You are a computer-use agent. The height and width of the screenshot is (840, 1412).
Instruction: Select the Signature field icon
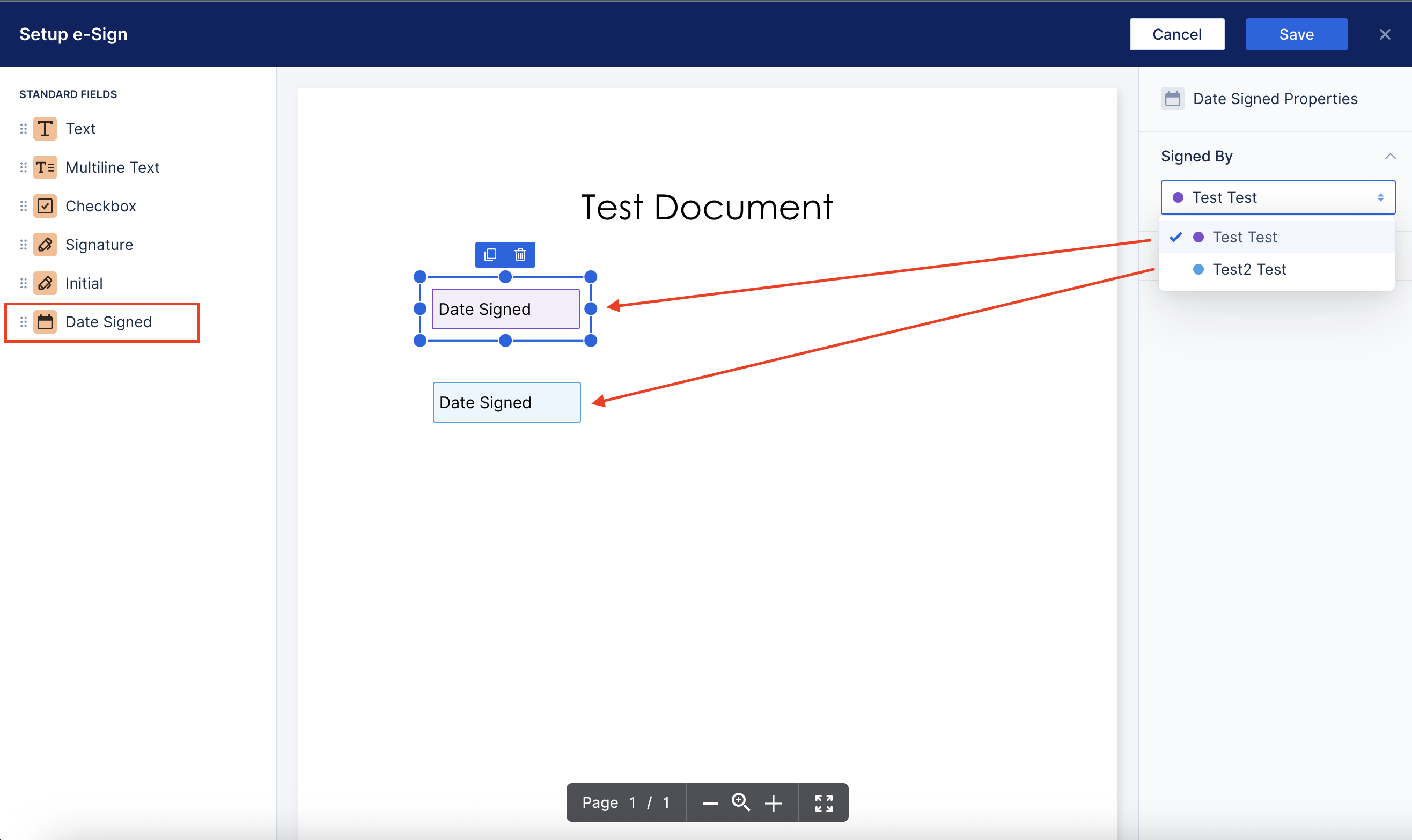pyautogui.click(x=45, y=245)
